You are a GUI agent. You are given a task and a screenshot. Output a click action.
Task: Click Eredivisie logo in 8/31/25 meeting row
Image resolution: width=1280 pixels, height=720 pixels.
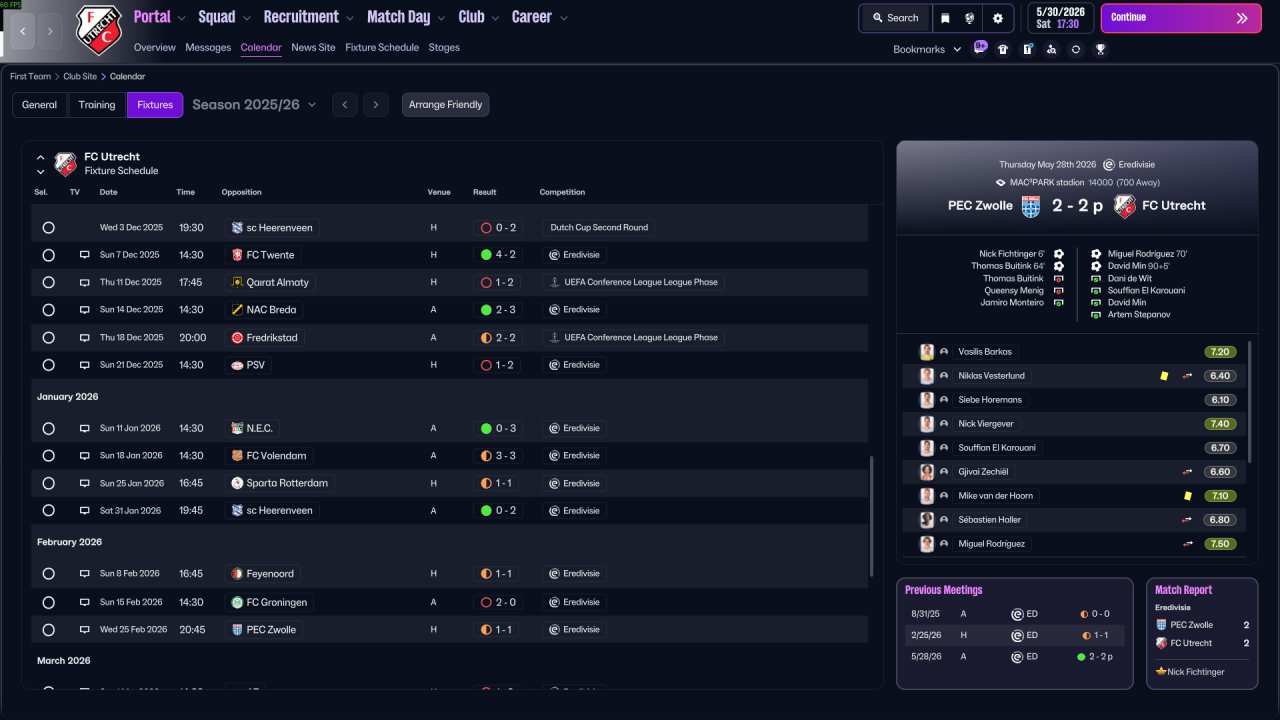pyautogui.click(x=1017, y=614)
